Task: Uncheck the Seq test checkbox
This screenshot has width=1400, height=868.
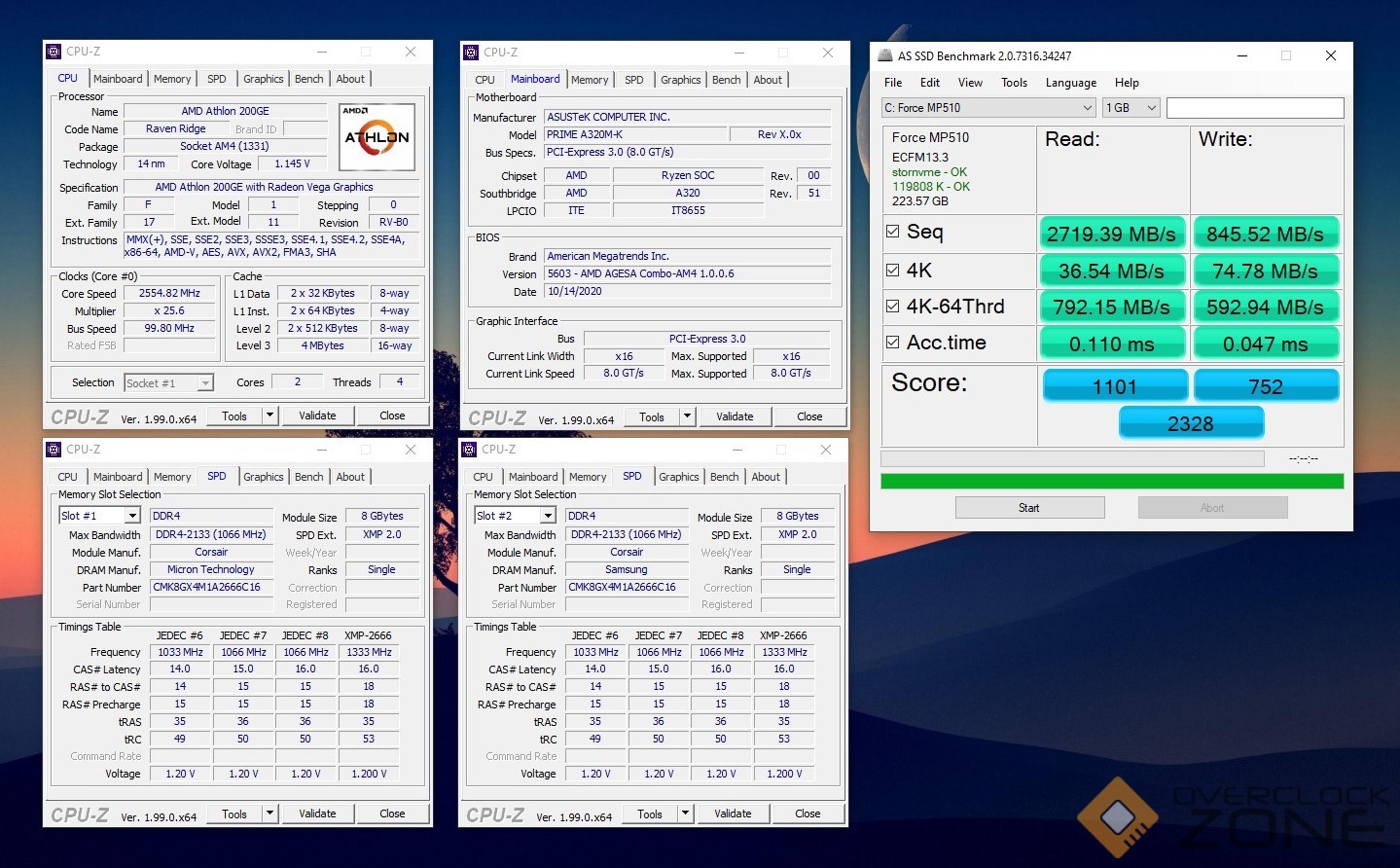Action: point(892,232)
